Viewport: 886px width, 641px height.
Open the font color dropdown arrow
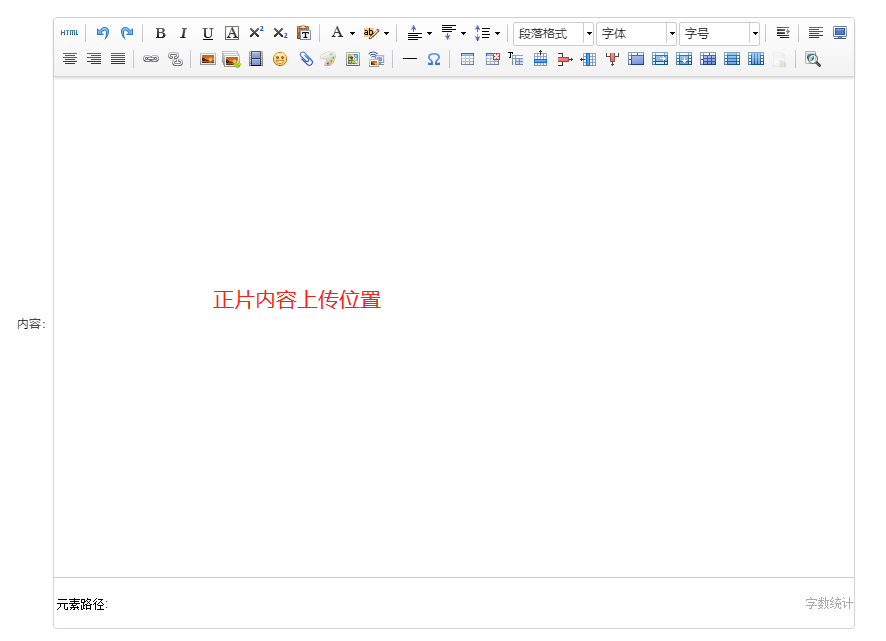tap(352, 33)
